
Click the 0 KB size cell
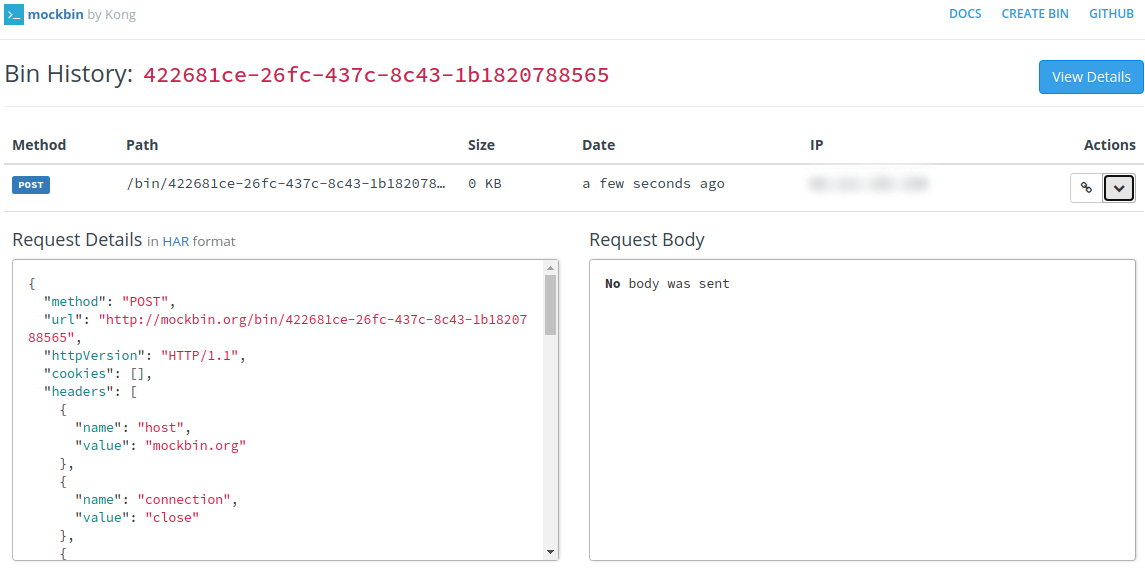[x=484, y=184]
